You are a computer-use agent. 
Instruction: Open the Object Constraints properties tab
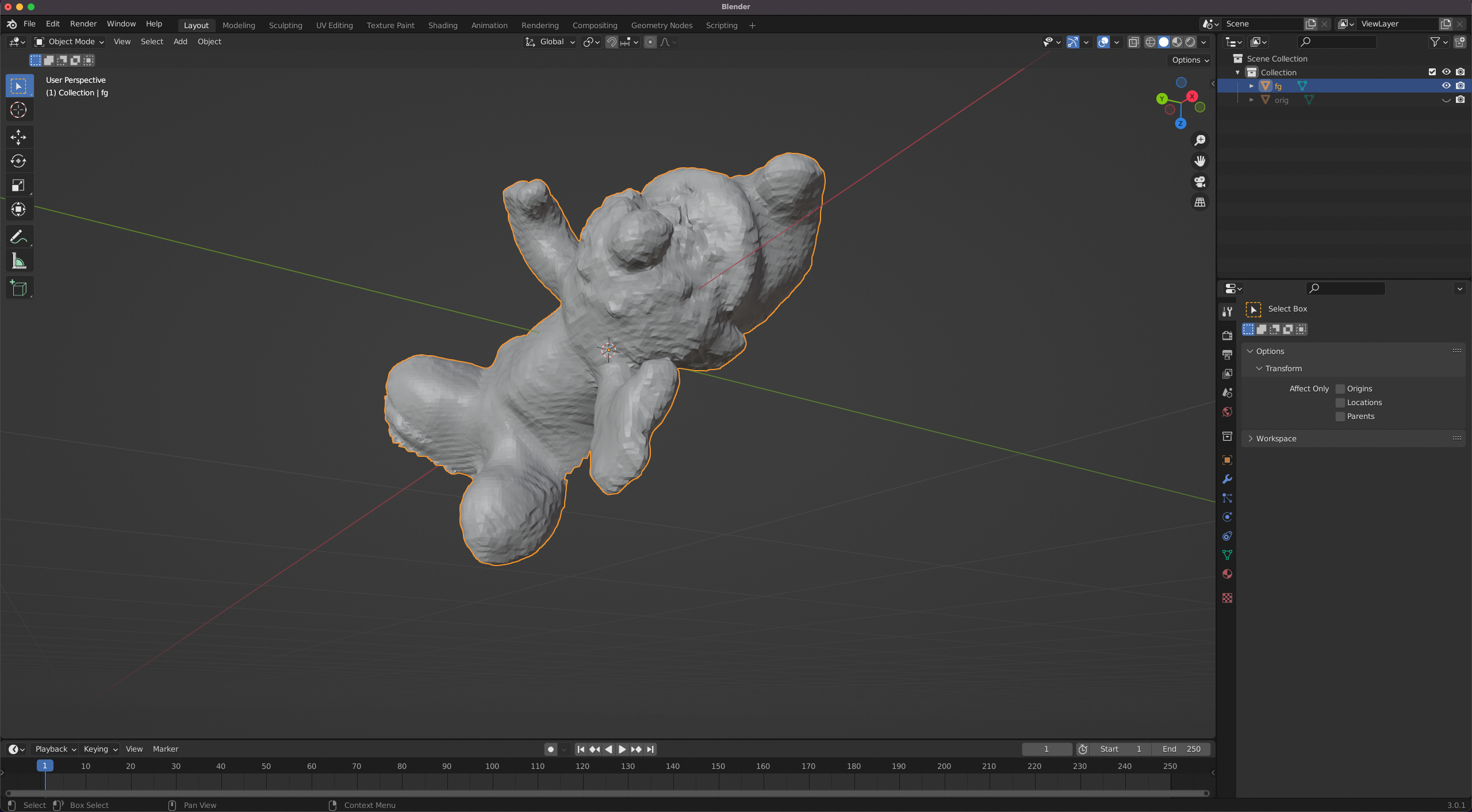pos(1227,536)
